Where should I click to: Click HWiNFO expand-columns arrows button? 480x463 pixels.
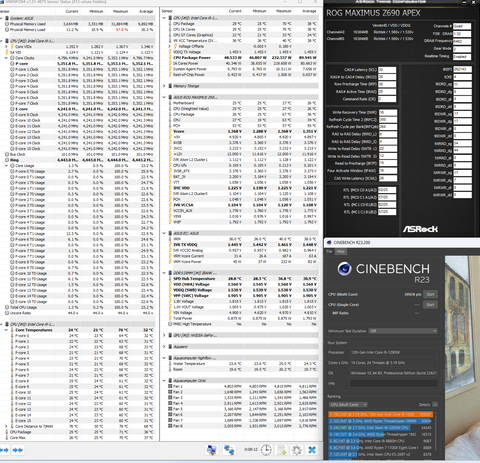coord(4,450)
